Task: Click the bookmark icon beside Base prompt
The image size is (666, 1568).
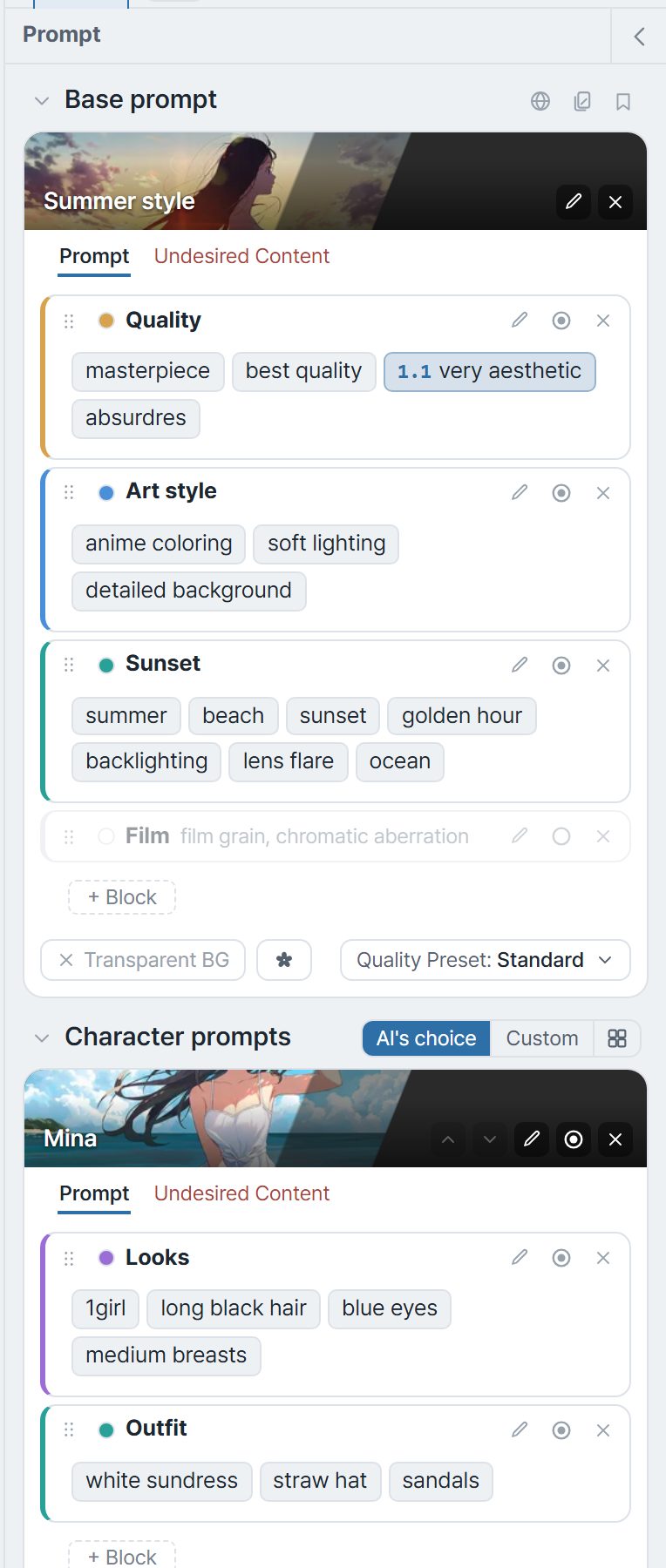Action: tap(623, 101)
